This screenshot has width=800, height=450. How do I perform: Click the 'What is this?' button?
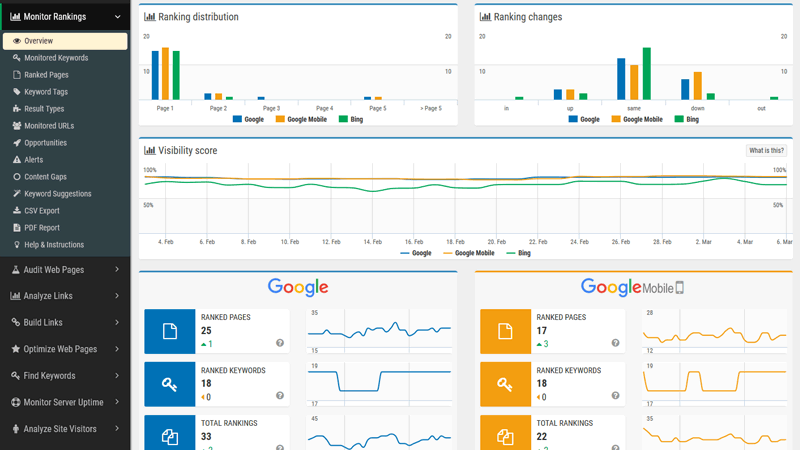pos(766,151)
